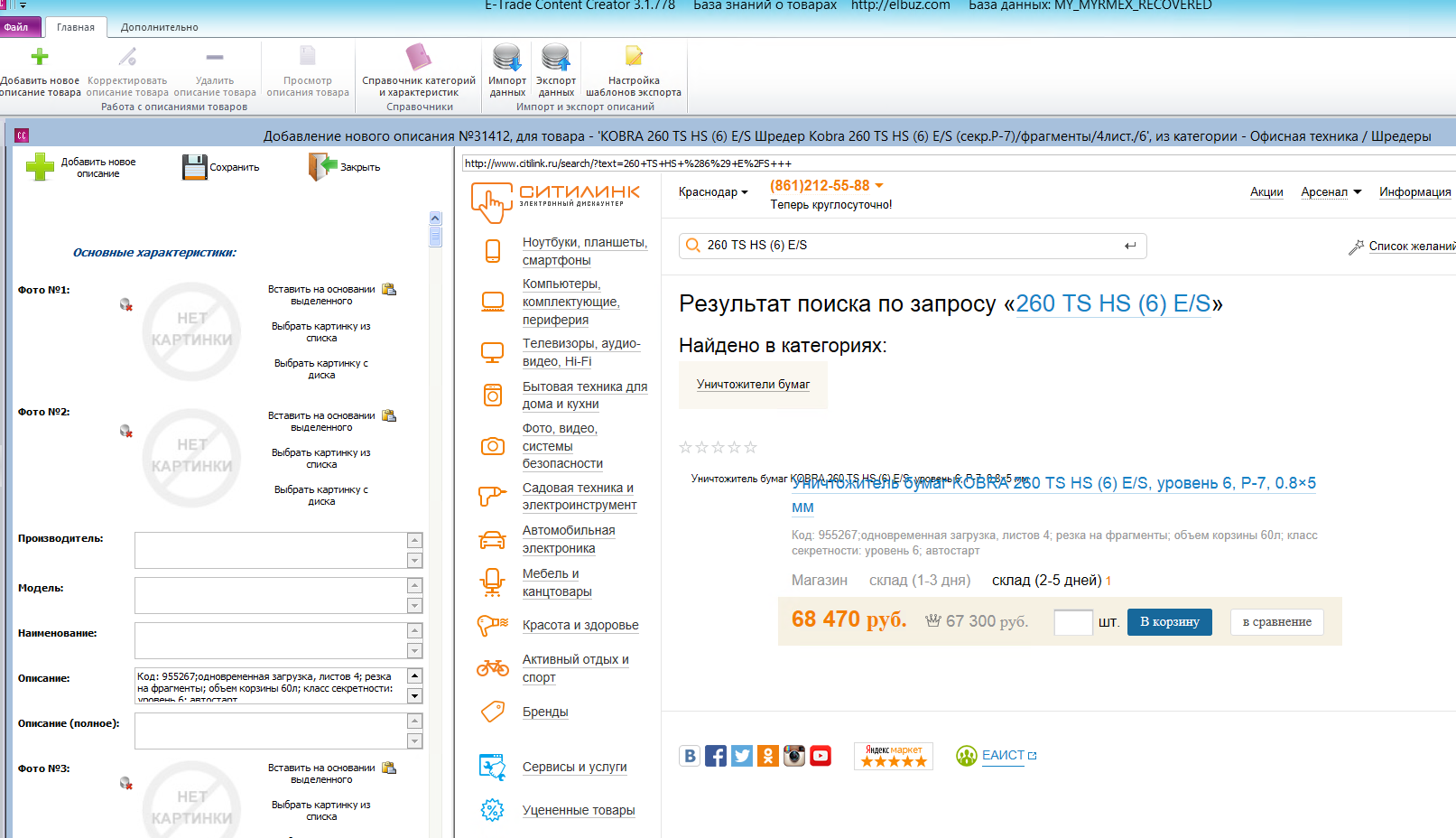Image resolution: width=1456 pixels, height=838 pixels.
Task: Open the Odnoklassniki social icon
Action: pos(768,756)
